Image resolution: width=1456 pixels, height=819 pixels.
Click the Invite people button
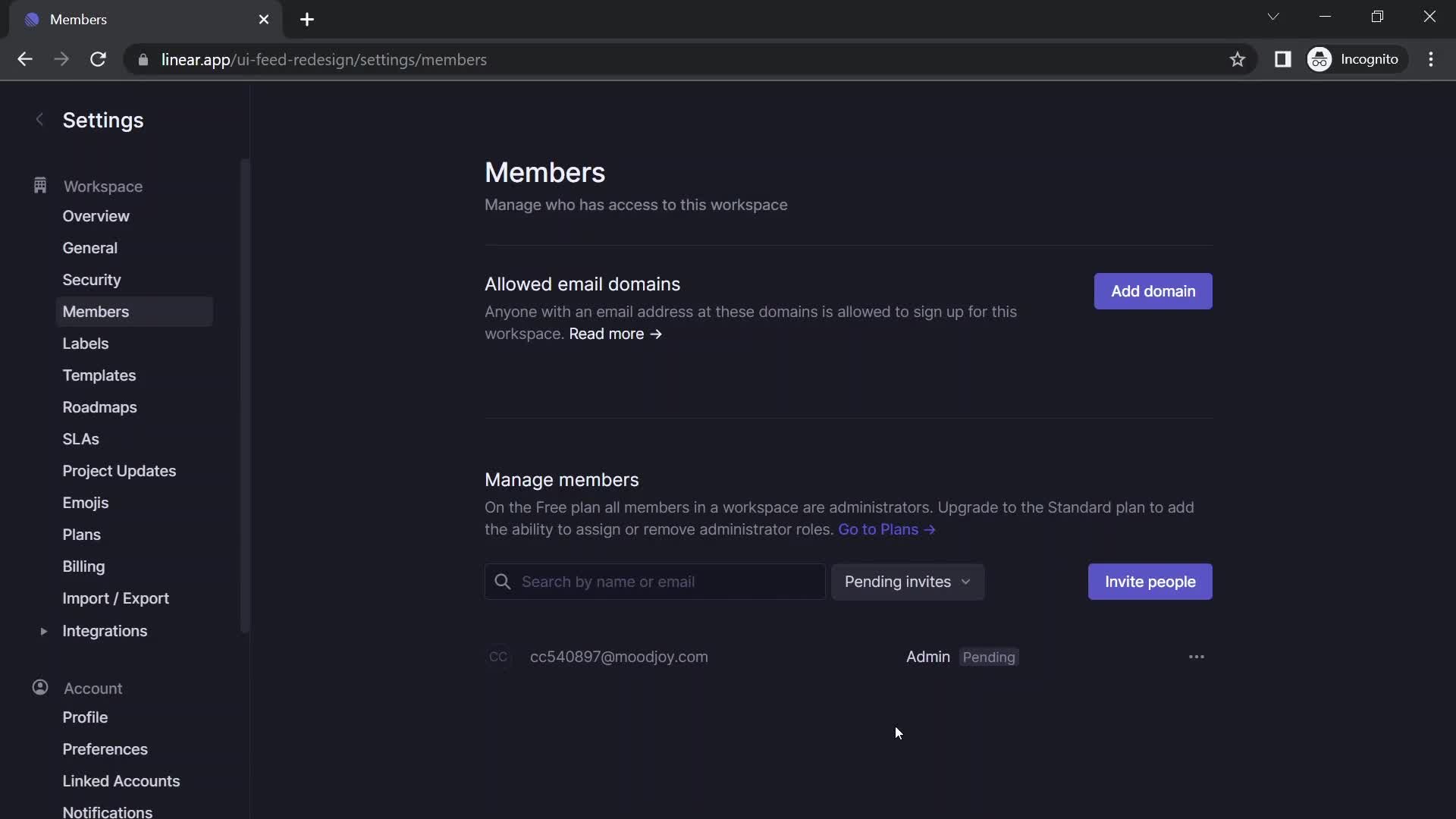1149,581
